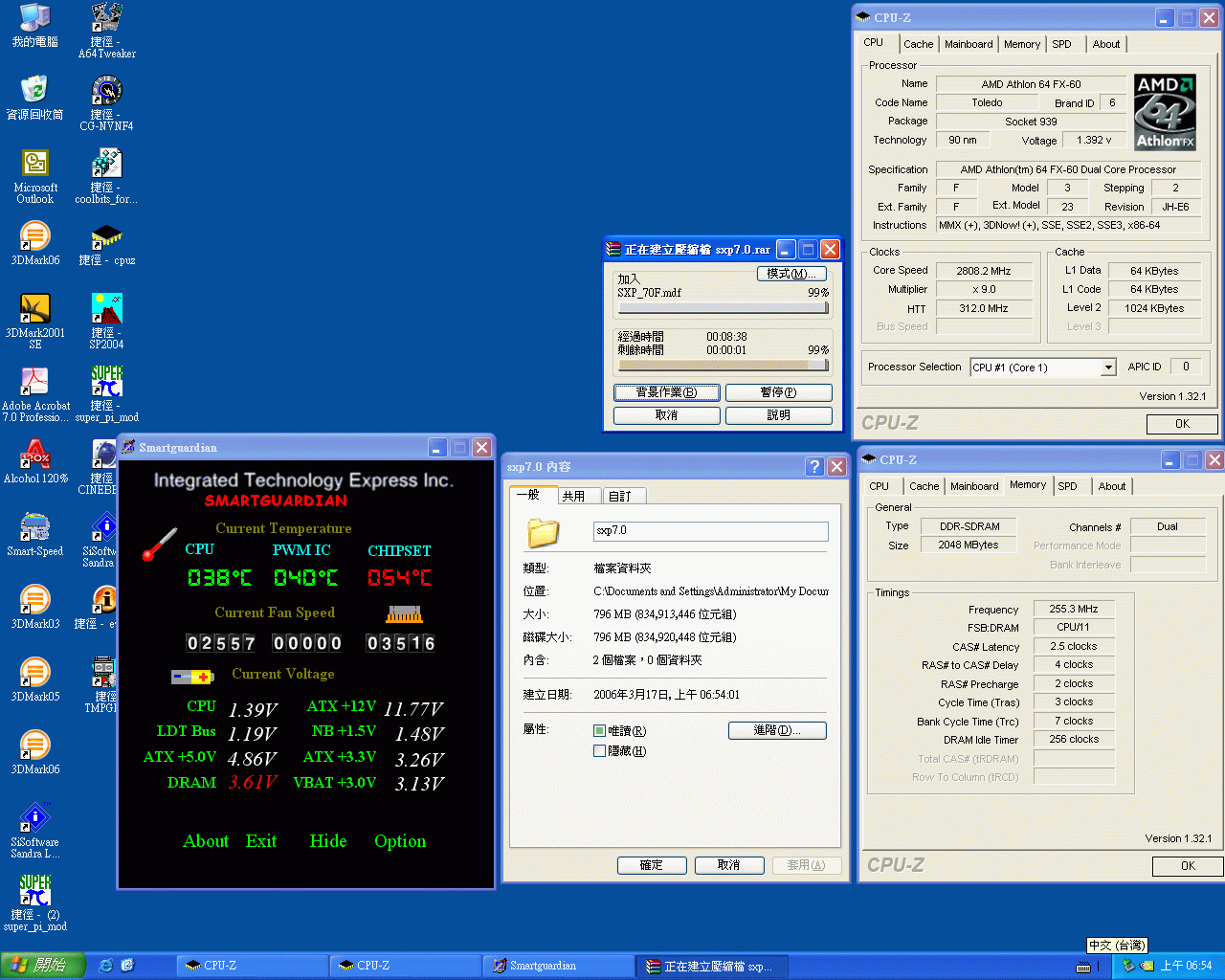Switch to compression task in taskbar

(x=711, y=966)
